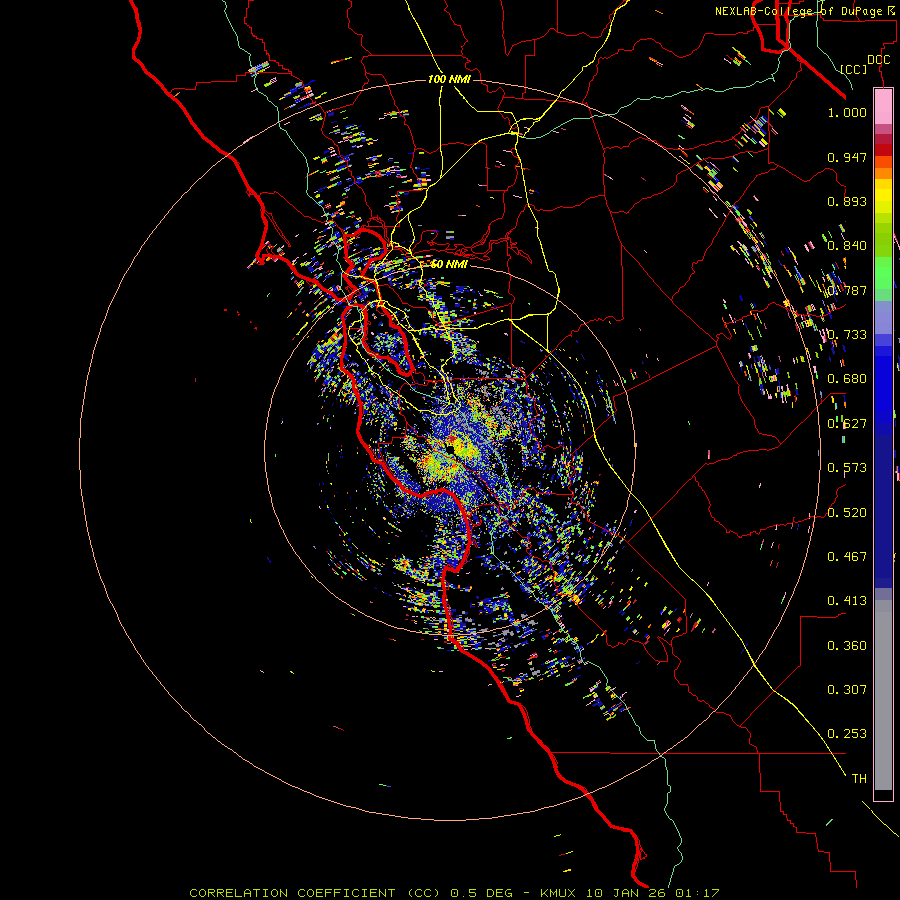The width and height of the screenshot is (900, 900).
Task: Select the 0.413 legend value
Action: [x=847, y=601]
